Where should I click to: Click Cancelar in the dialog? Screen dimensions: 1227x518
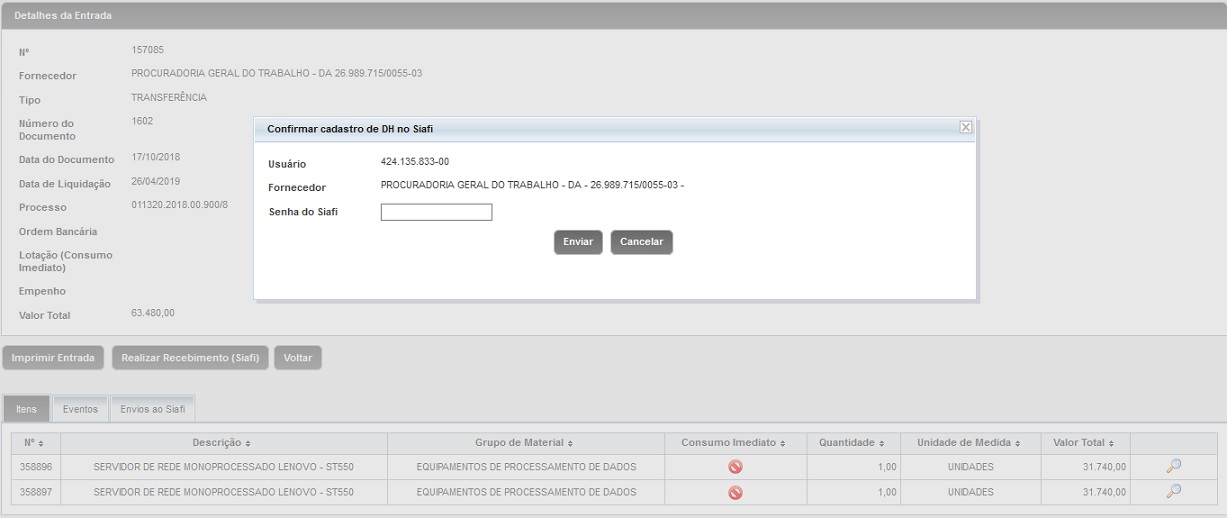pyautogui.click(x=641, y=242)
